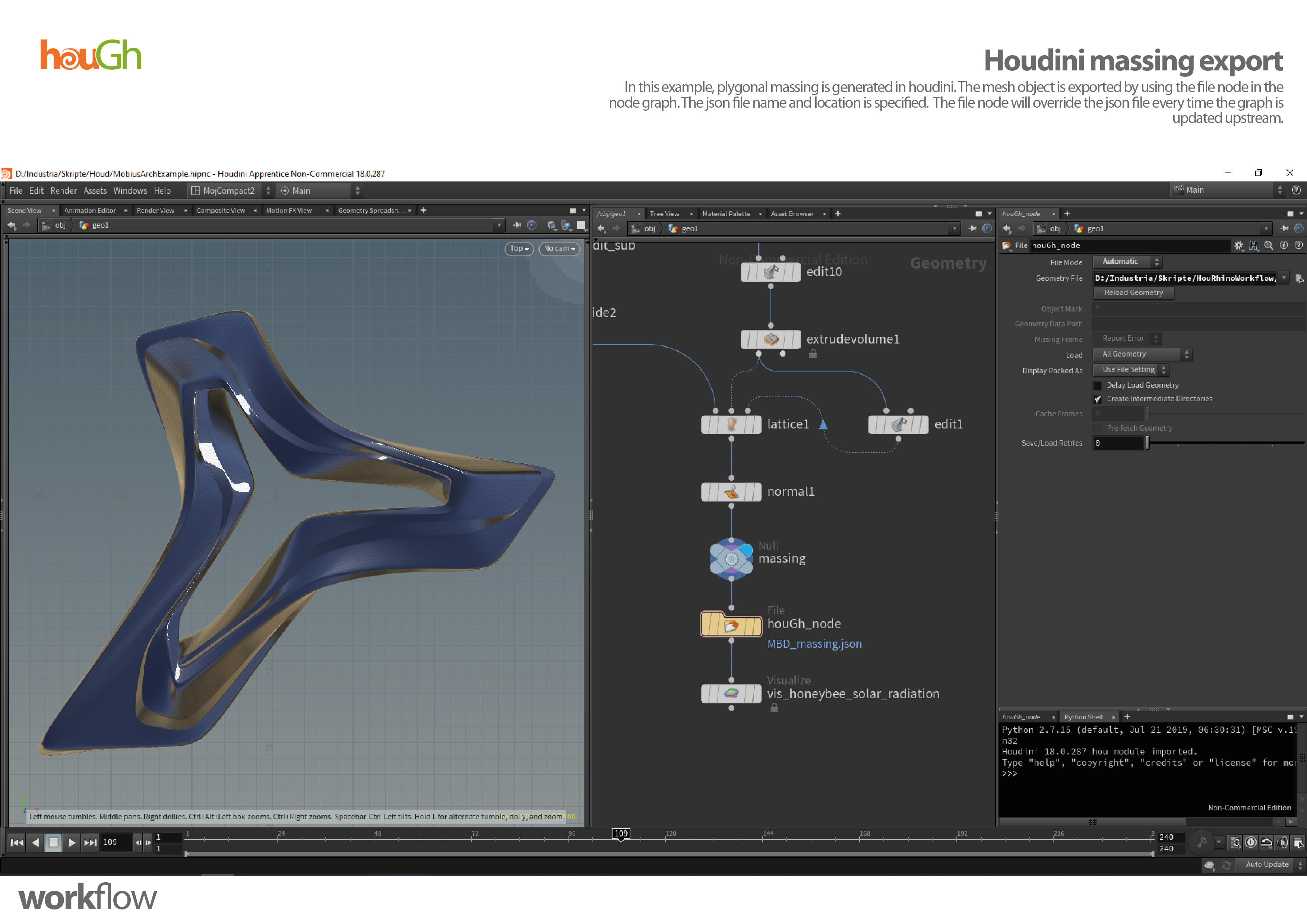Open the Load All Geometry dropdown
Viewport: 1307px width, 924px height.
click(x=1142, y=355)
